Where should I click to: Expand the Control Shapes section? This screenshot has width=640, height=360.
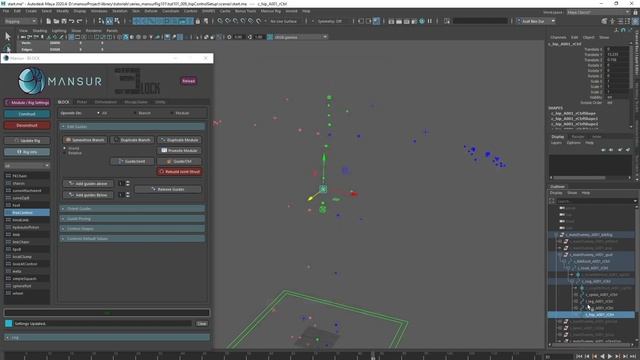pos(132,229)
